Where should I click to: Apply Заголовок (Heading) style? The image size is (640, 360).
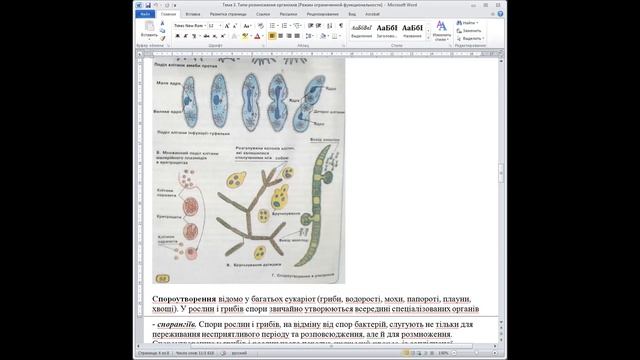pyautogui.click(x=387, y=31)
